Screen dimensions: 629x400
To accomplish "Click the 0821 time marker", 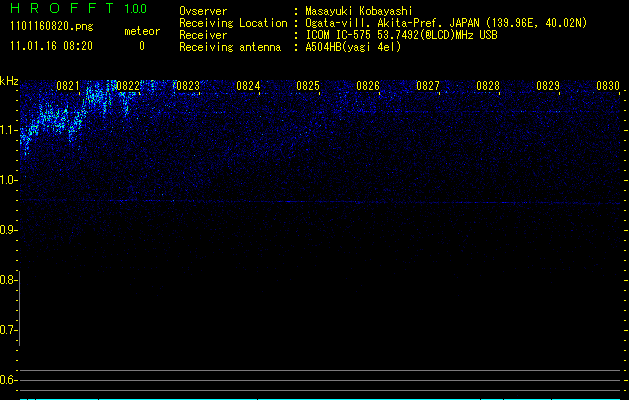I will [x=68, y=86].
